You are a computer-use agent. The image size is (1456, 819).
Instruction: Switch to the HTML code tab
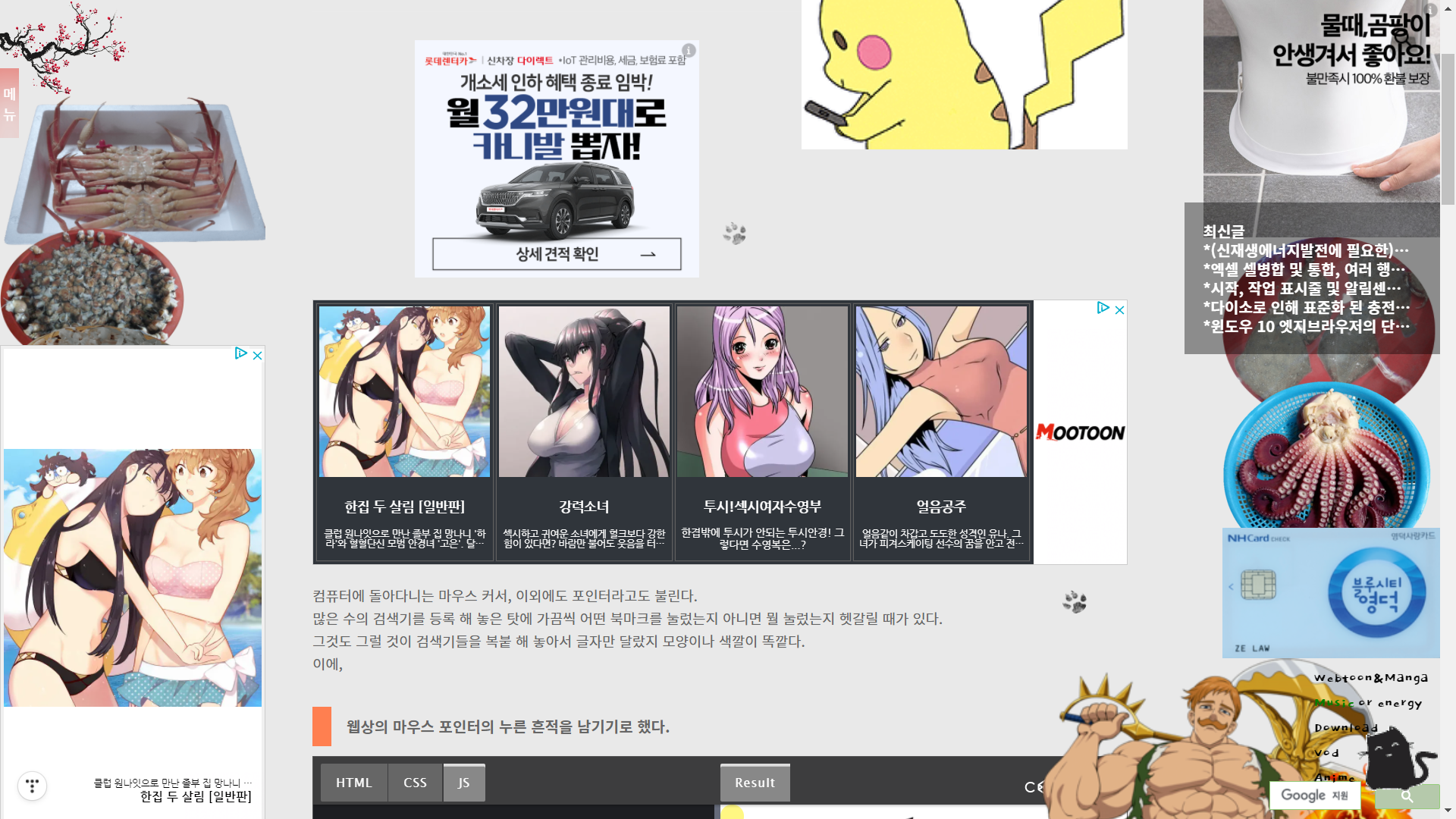pos(353,783)
